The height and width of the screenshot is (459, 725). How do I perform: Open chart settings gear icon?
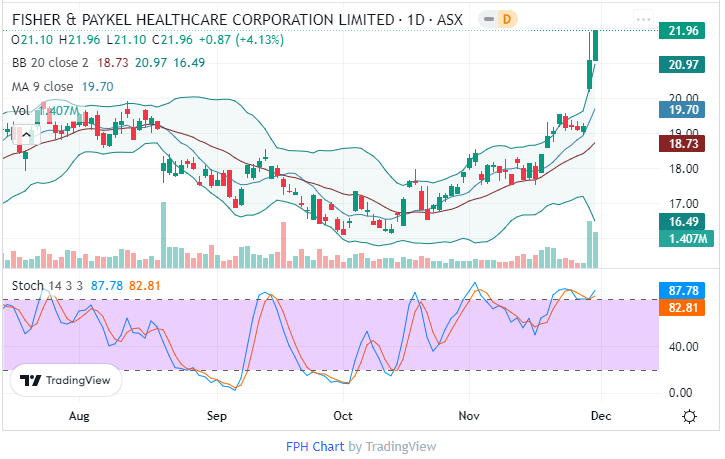pos(689,416)
